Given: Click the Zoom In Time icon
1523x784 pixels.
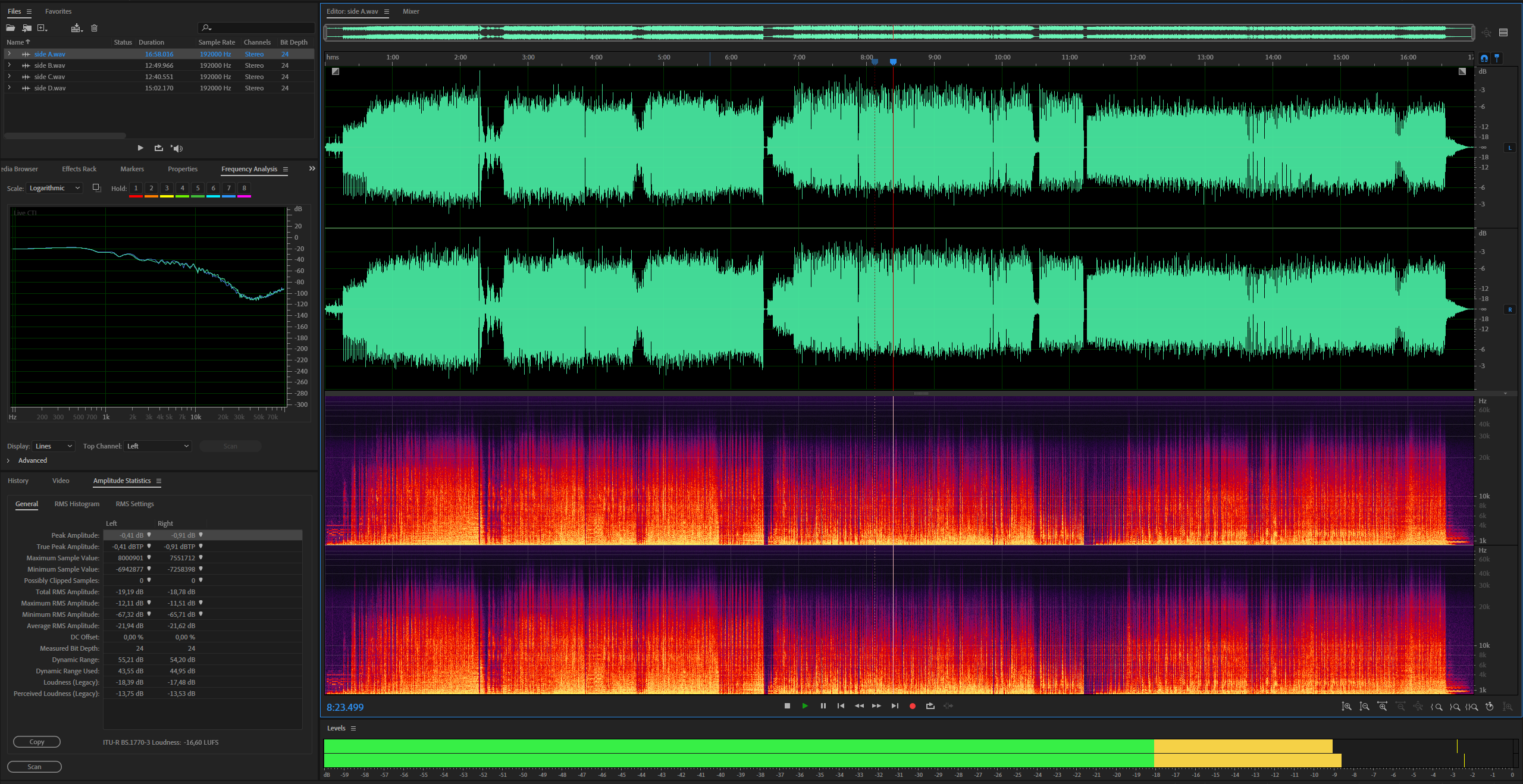Looking at the screenshot, I should (x=1382, y=707).
